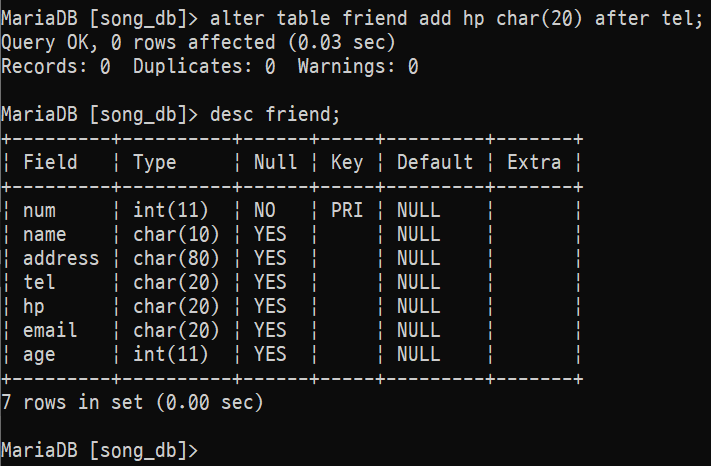
Task: Select the 'address' field name in the table
Action: (x=61, y=258)
